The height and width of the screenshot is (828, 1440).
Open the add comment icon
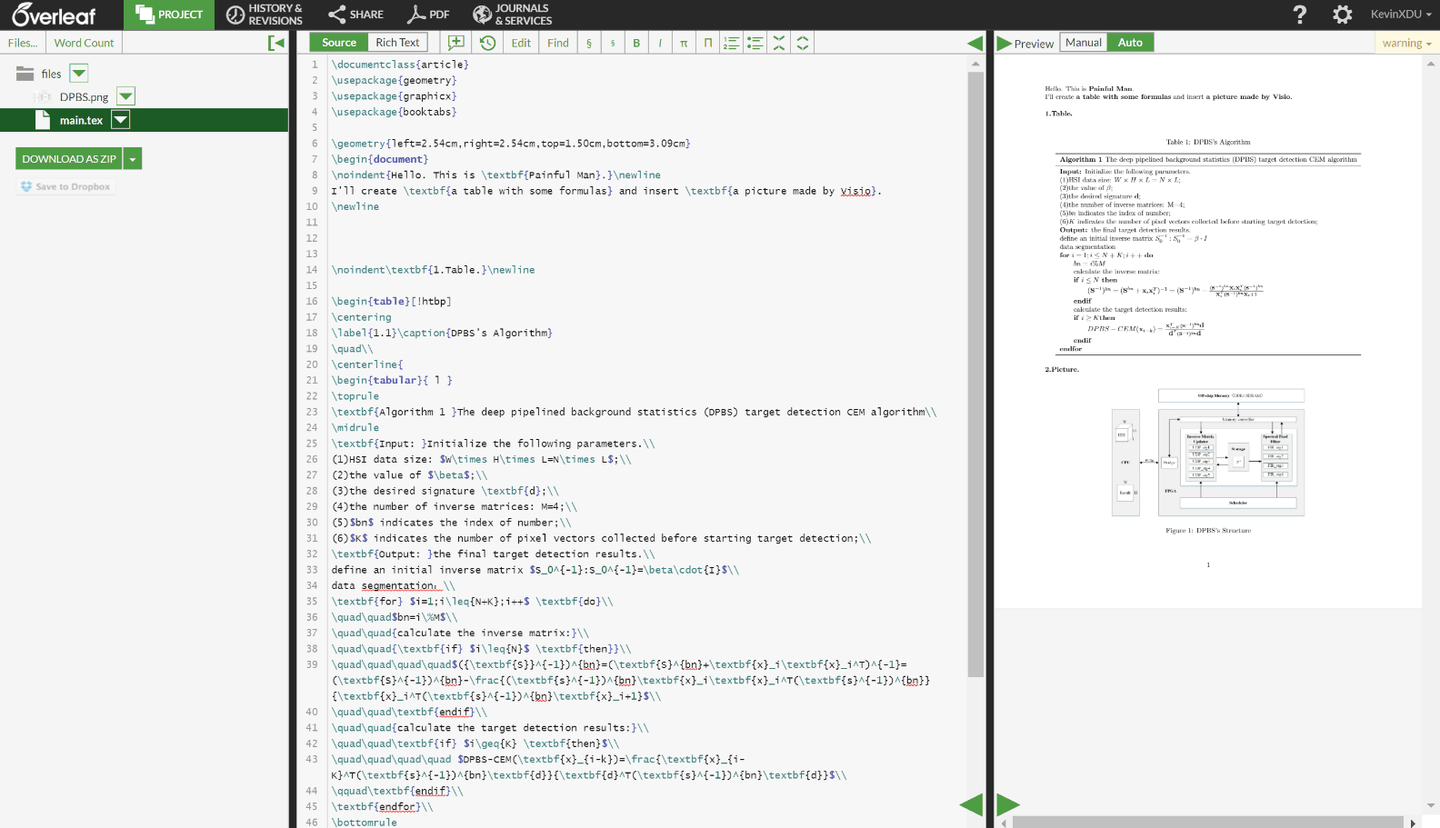pos(455,42)
